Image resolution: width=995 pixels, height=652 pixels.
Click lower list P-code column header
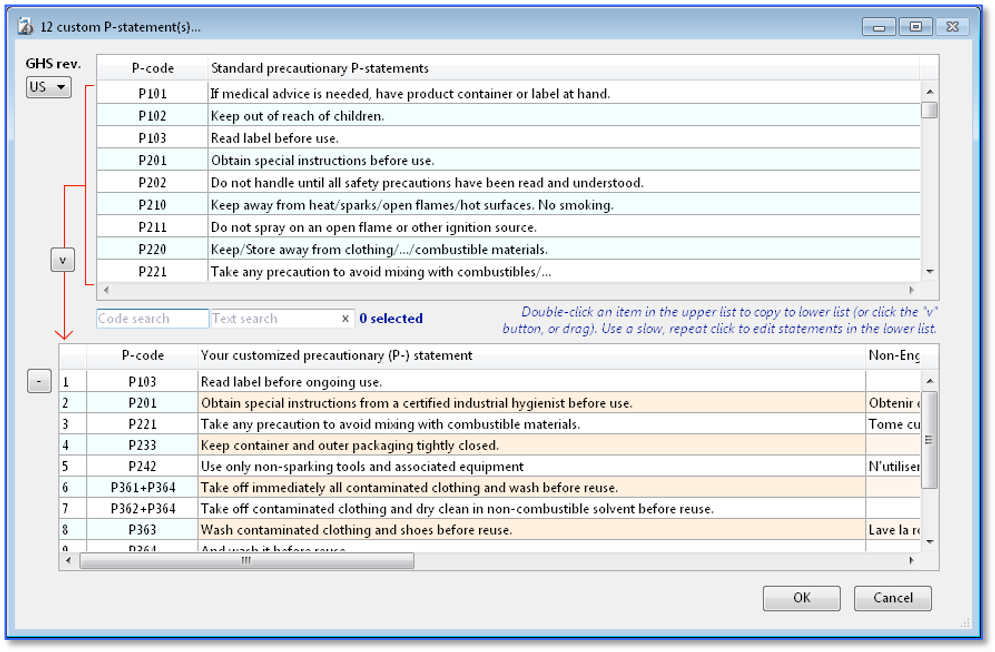click(142, 356)
